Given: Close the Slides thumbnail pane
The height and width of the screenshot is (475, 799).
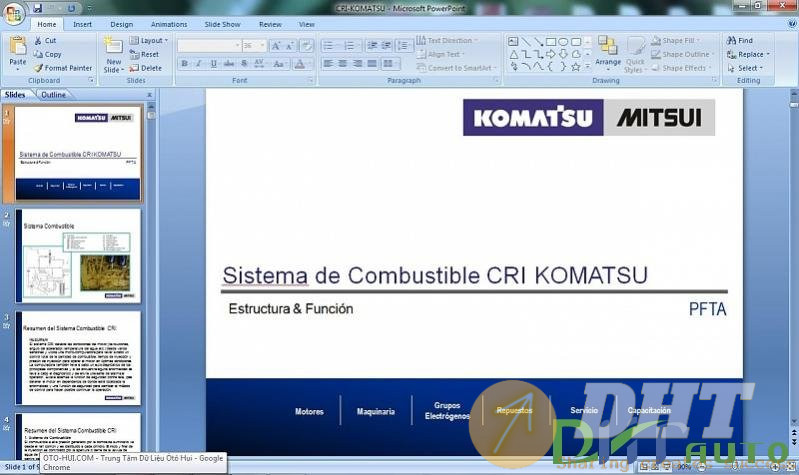Looking at the screenshot, I should coord(149,95).
